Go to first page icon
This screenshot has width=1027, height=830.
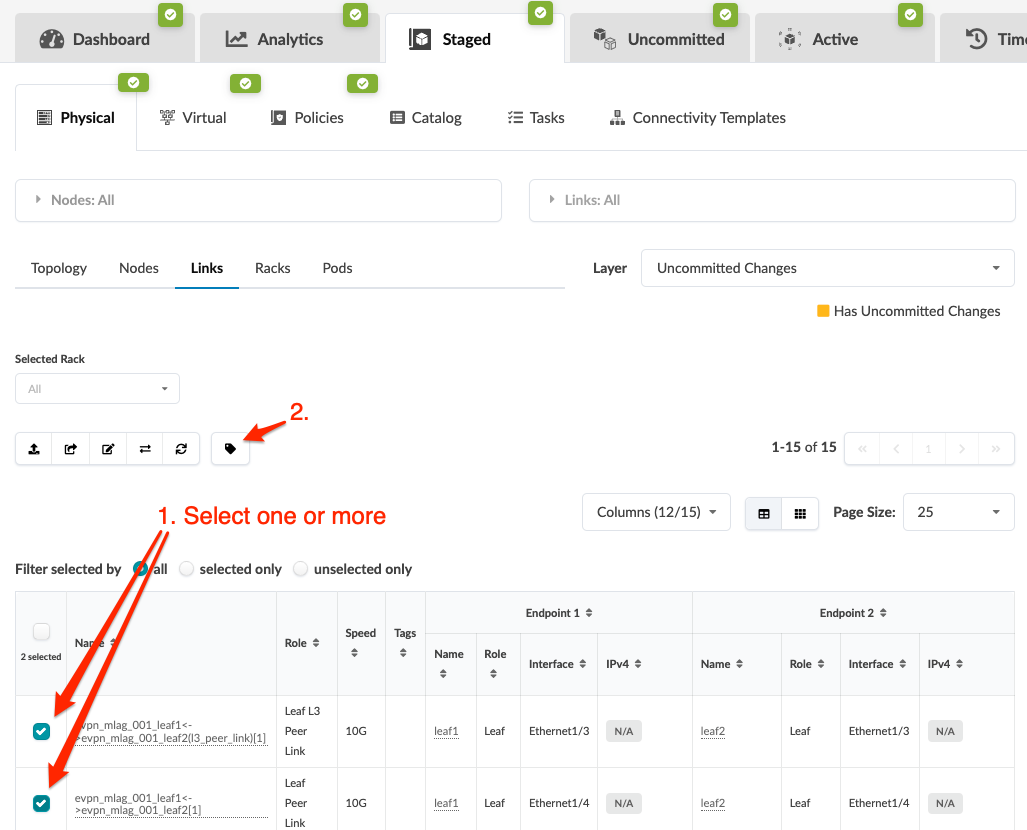[x=863, y=449]
